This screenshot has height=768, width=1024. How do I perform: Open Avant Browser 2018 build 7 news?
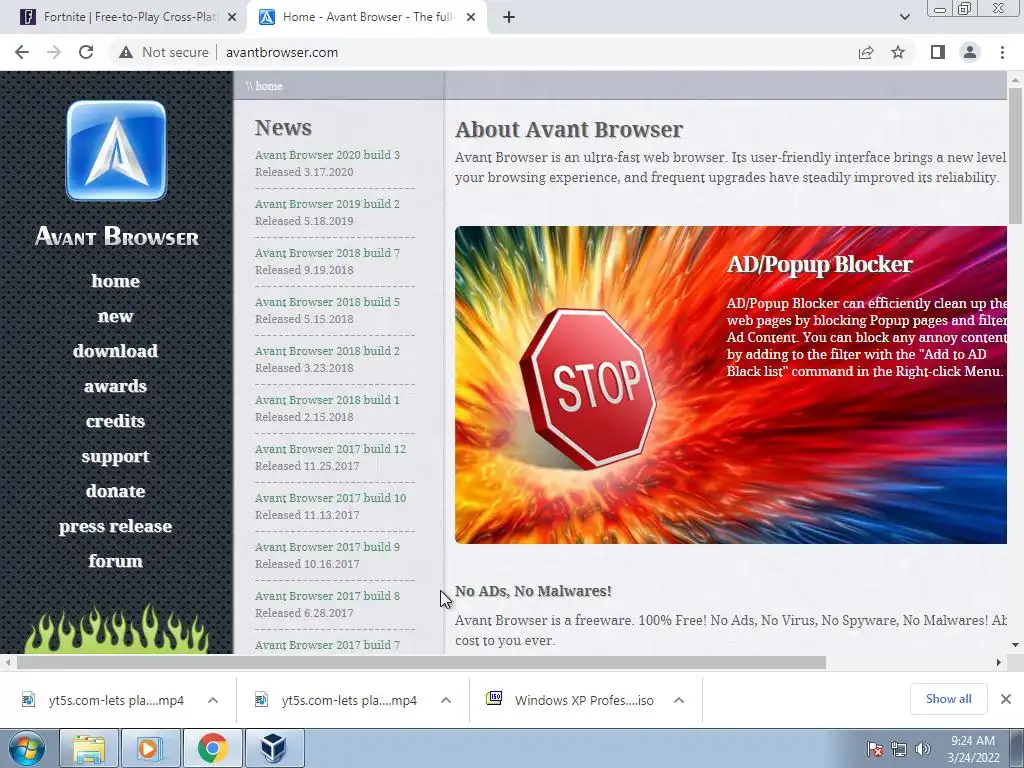pos(327,253)
